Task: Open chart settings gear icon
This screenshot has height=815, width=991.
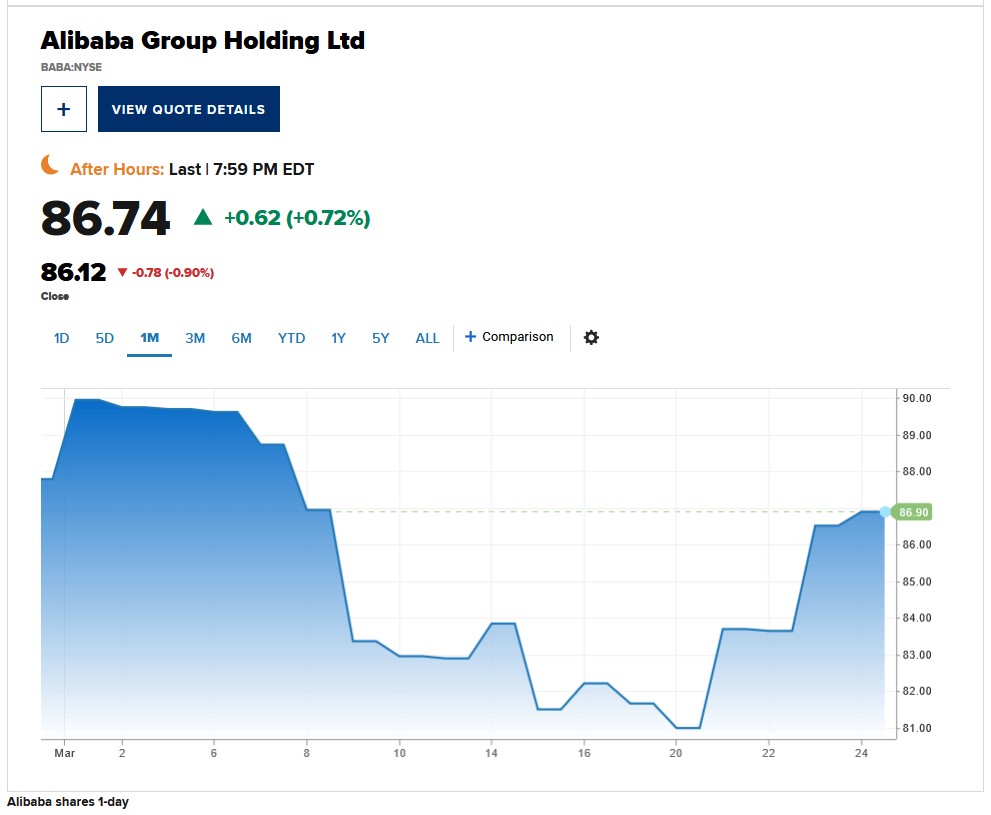Action: (x=591, y=338)
